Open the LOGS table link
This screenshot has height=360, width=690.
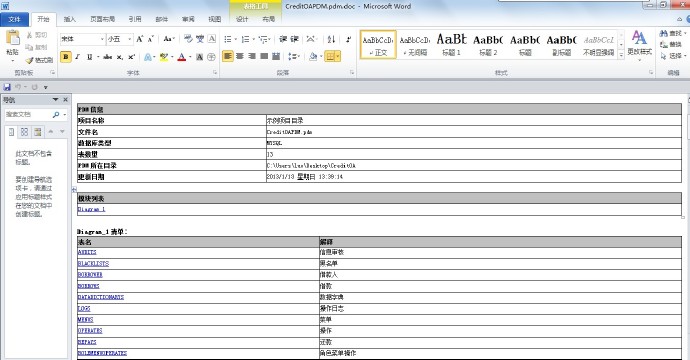click(84, 309)
